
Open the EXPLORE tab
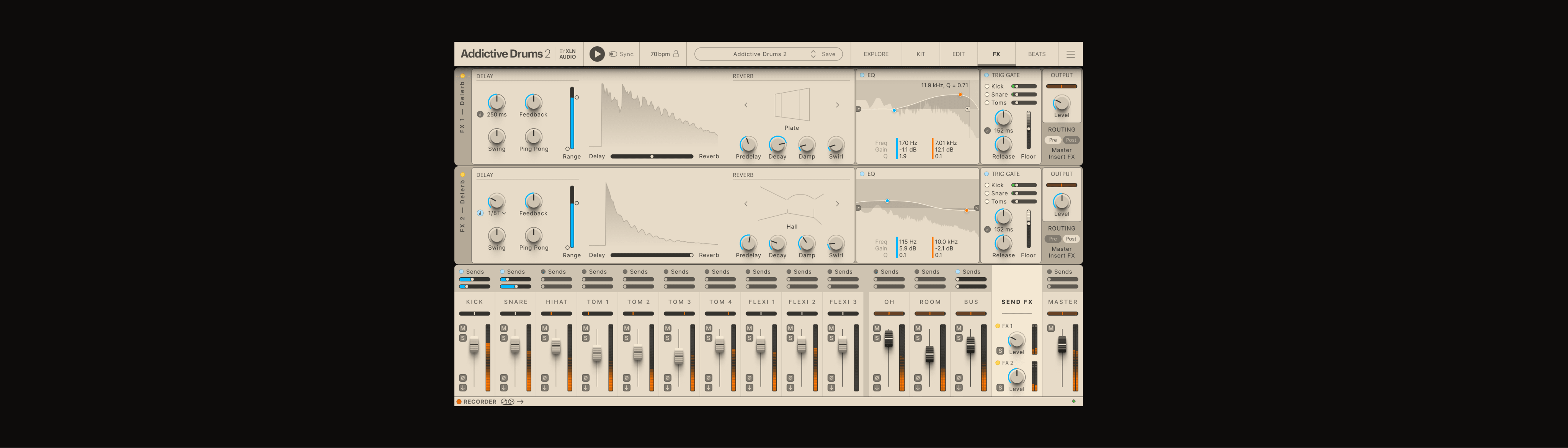pyautogui.click(x=875, y=54)
